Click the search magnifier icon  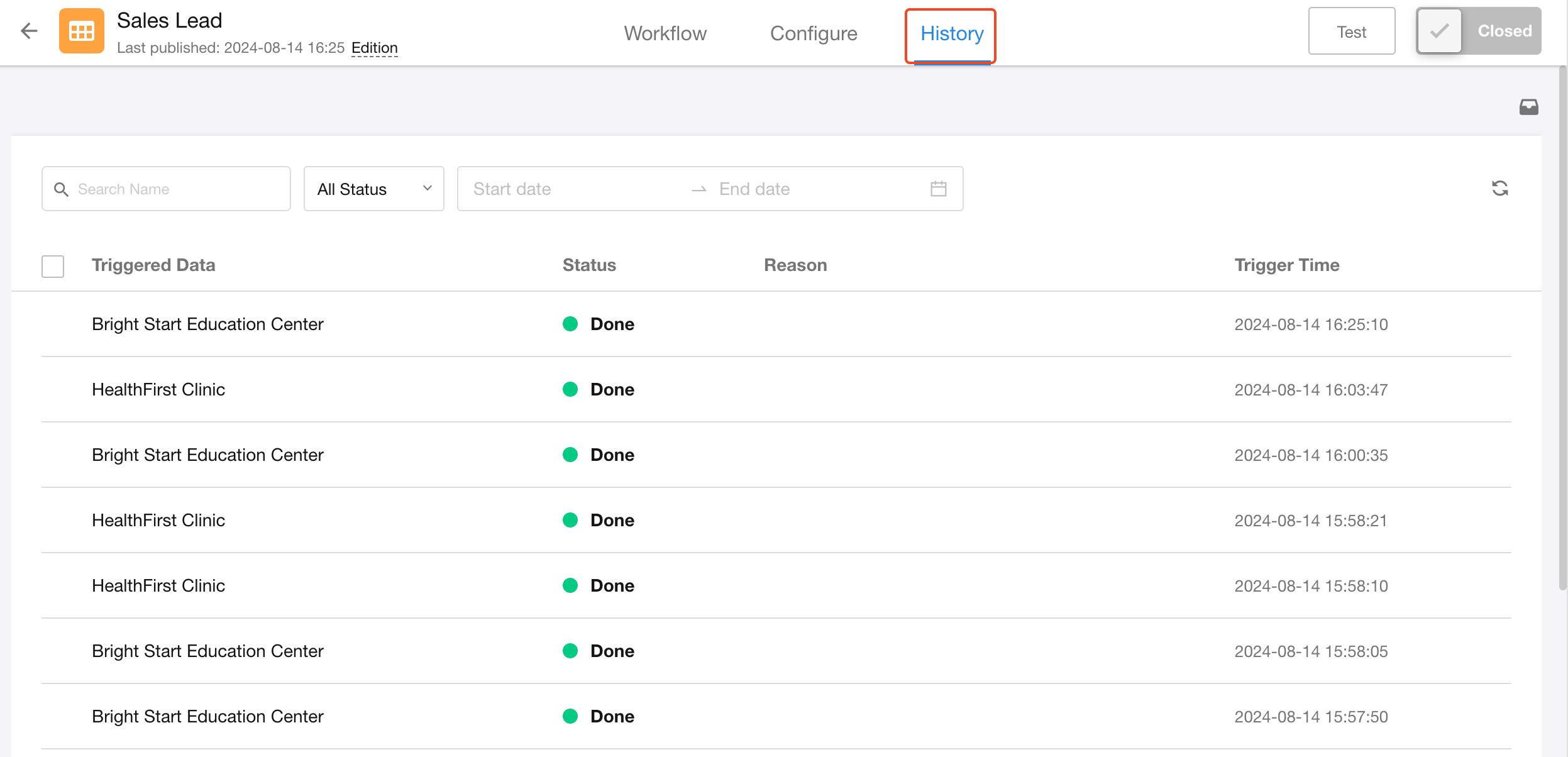(x=61, y=189)
